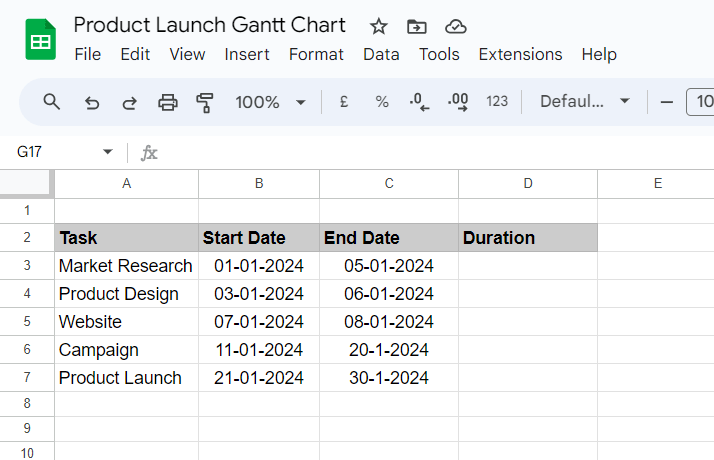This screenshot has height=460, width=714.
Task: Increase the decimal places
Action: point(459,102)
